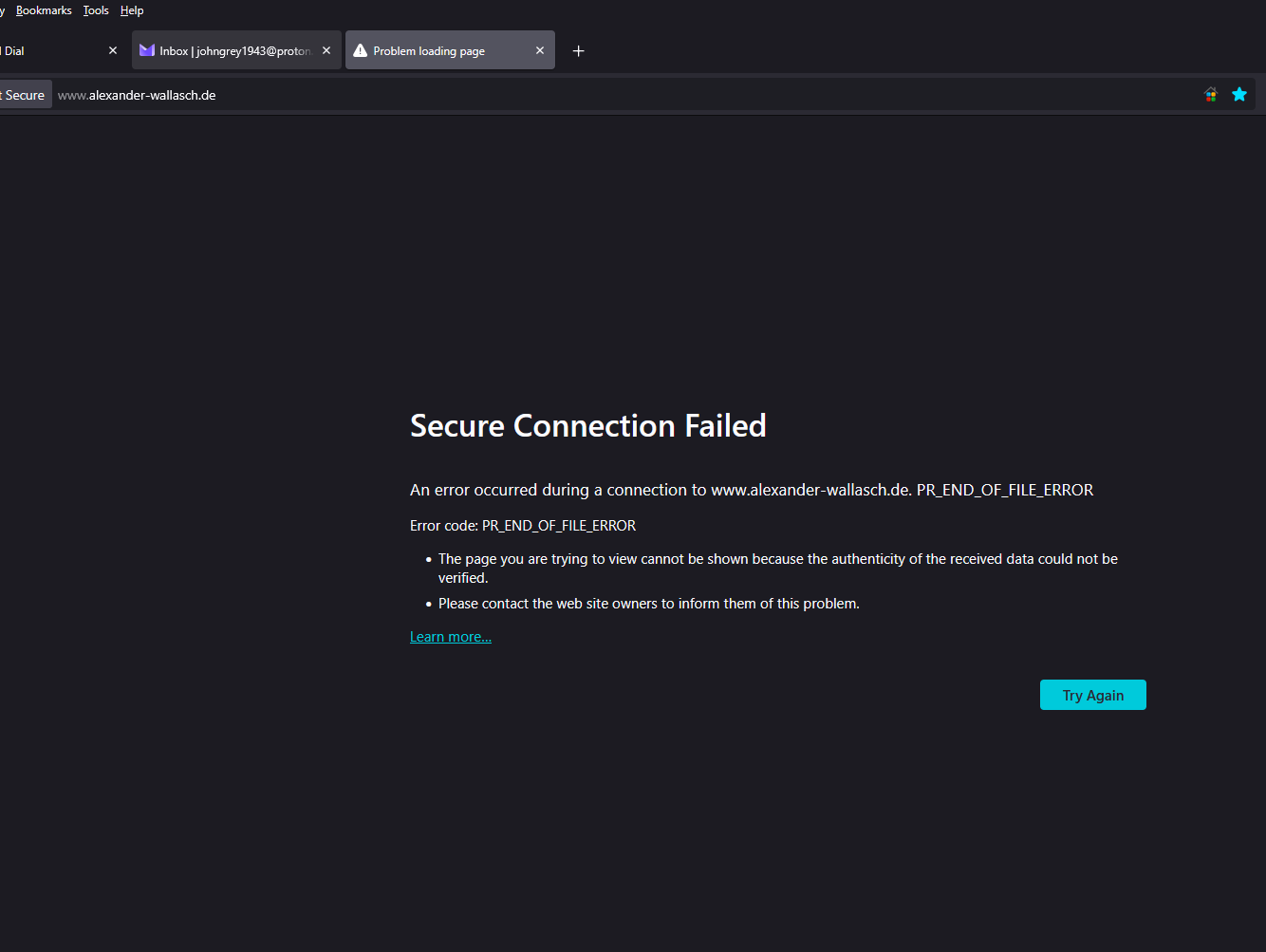Switch to the Proton Inbox tab
This screenshot has width=1266, height=952.
(x=236, y=50)
